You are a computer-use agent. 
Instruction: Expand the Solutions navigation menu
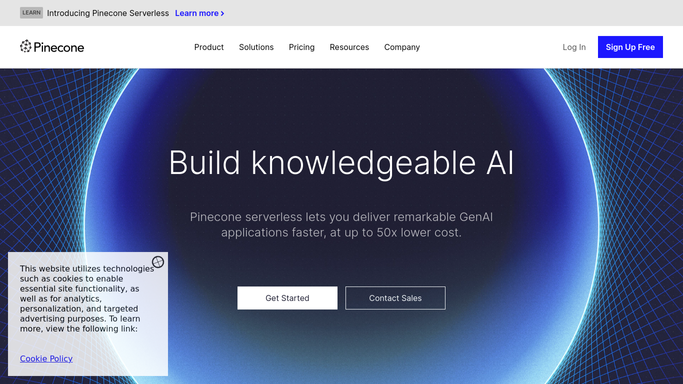pos(256,47)
